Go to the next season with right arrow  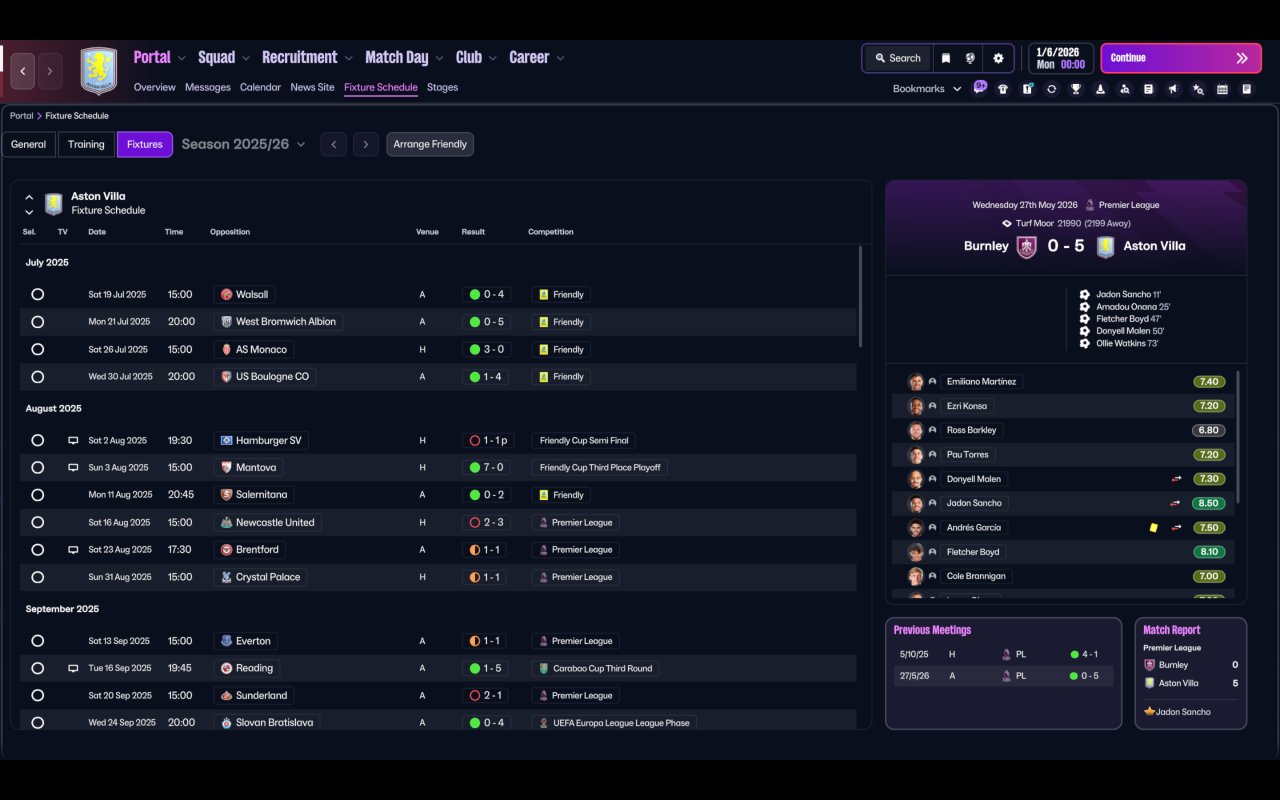coord(366,145)
